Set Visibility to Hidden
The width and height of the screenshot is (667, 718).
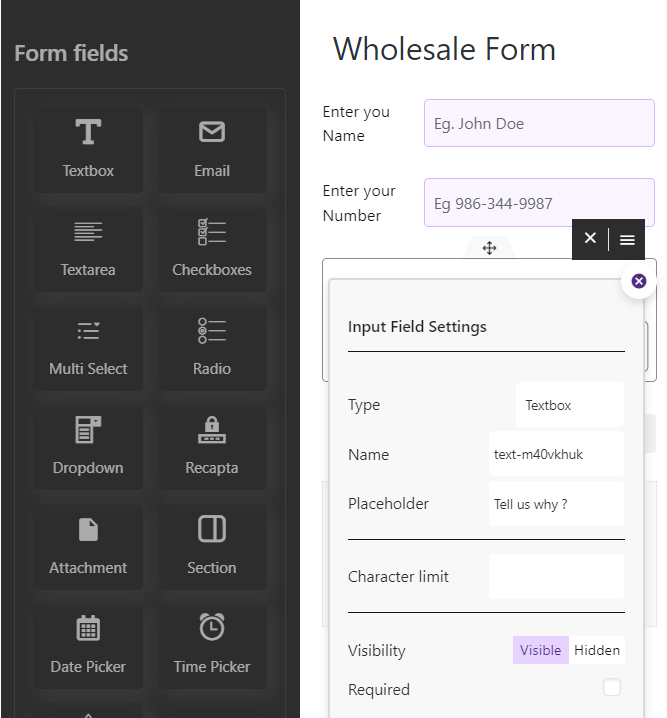[x=597, y=650]
